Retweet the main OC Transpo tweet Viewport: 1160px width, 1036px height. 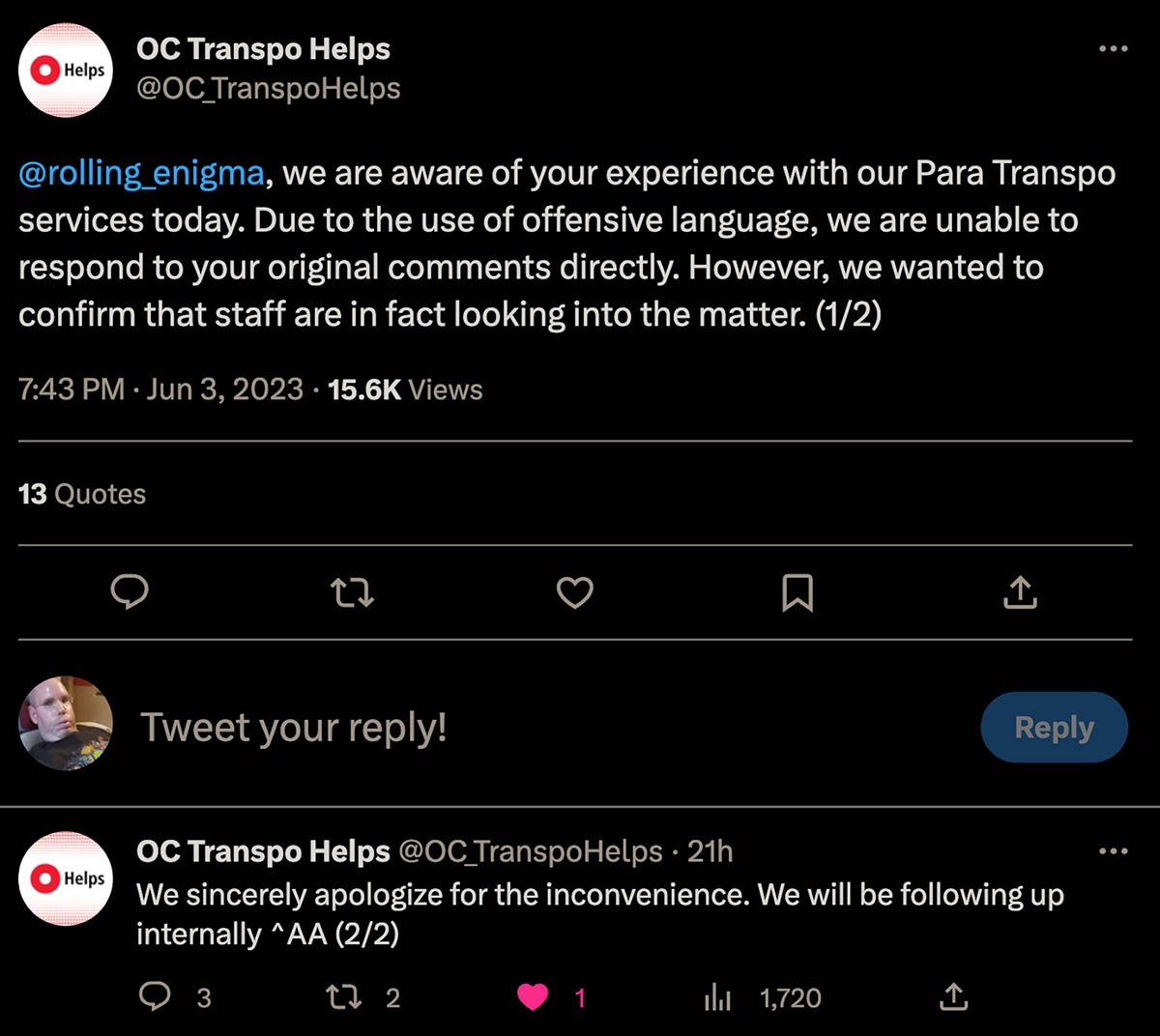(352, 591)
